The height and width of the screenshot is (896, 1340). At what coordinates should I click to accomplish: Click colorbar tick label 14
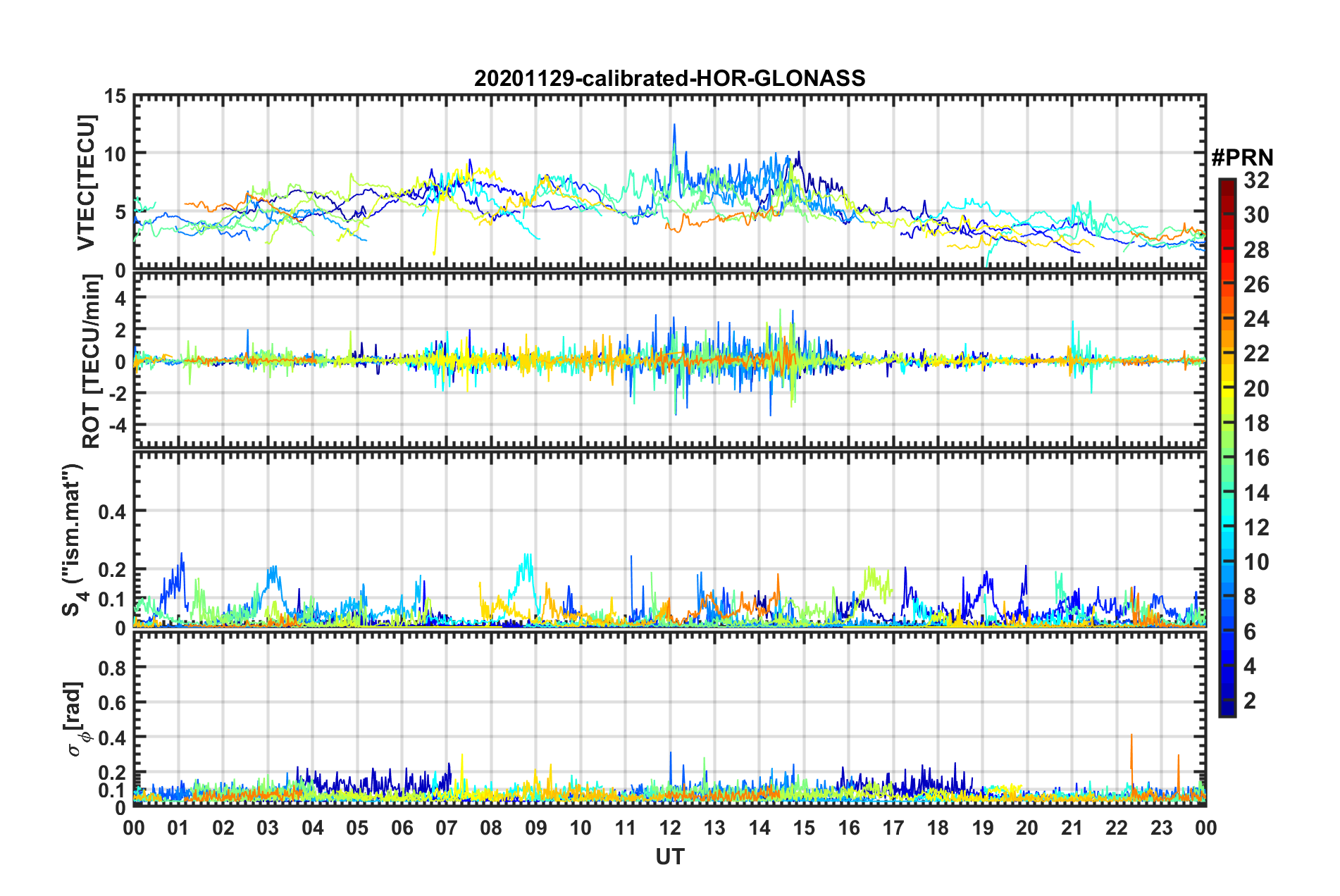(1256, 493)
